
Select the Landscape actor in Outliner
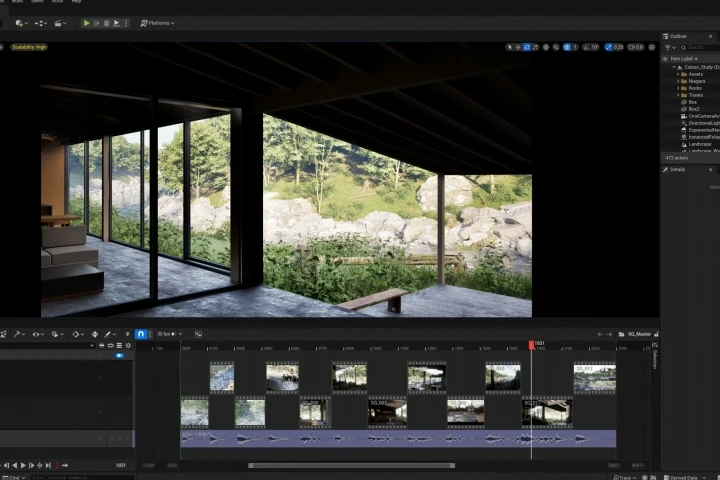(699, 144)
